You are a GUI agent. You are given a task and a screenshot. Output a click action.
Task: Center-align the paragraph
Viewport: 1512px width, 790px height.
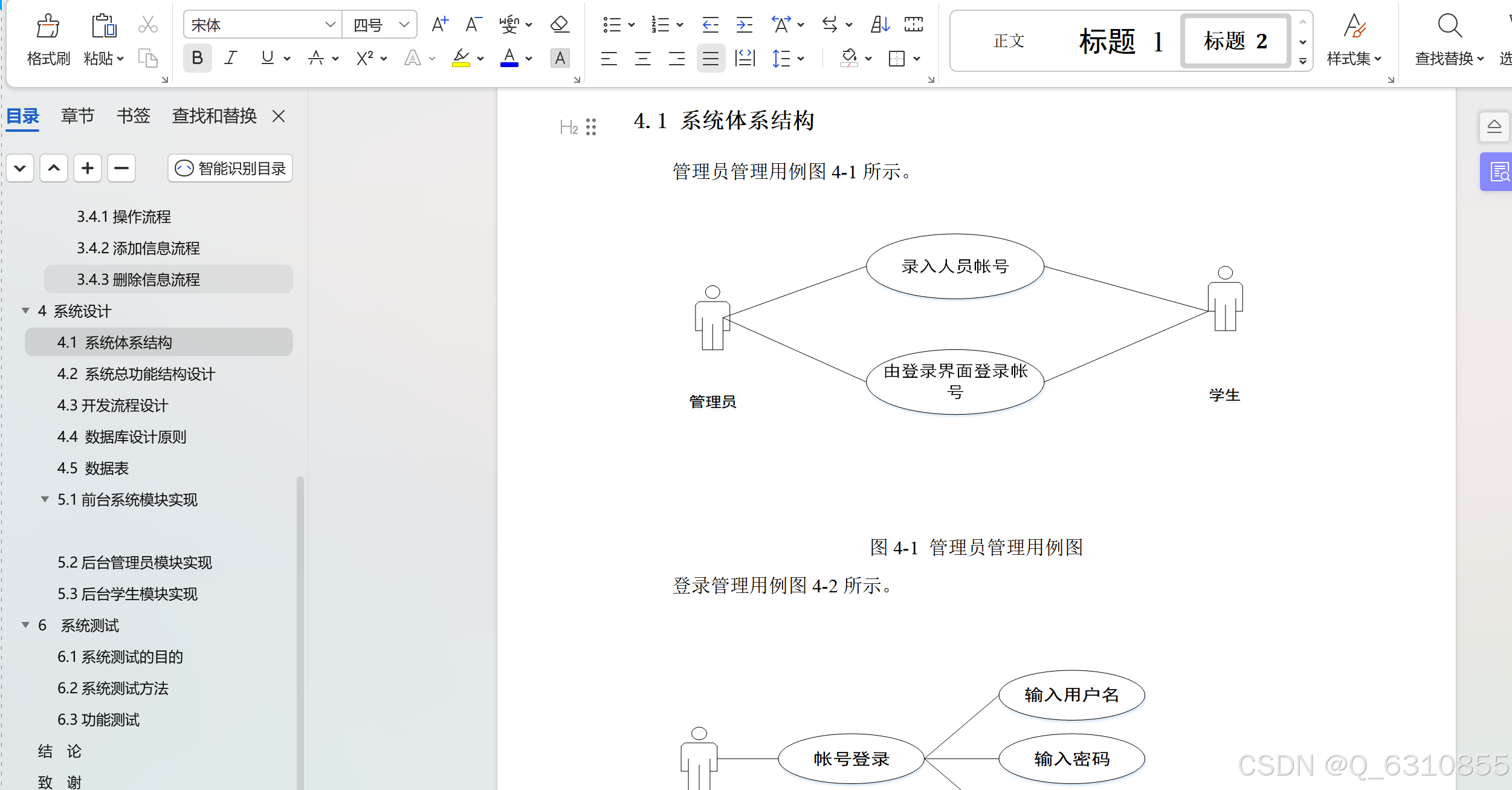(642, 59)
